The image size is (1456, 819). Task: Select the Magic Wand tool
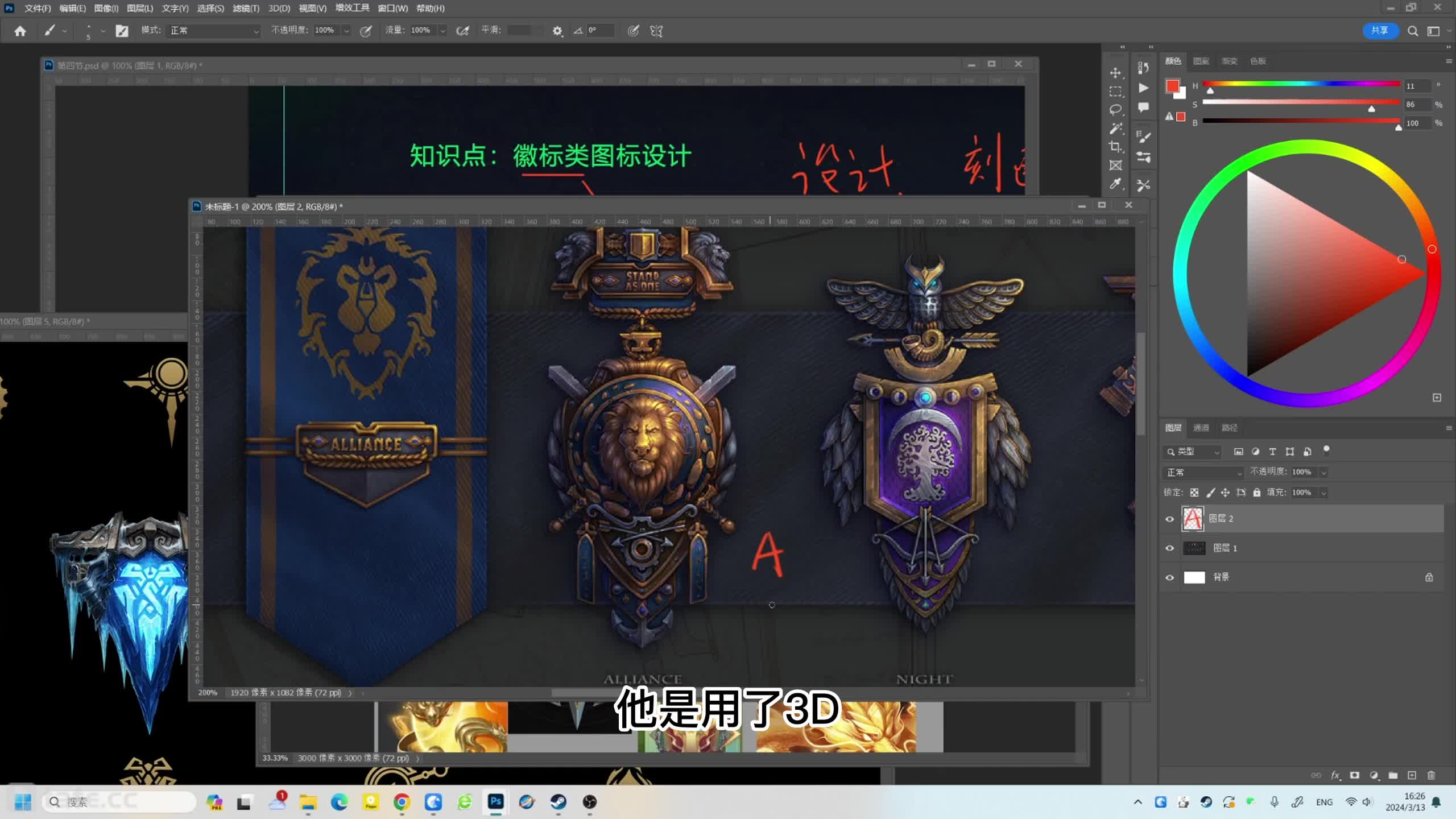point(1115,129)
